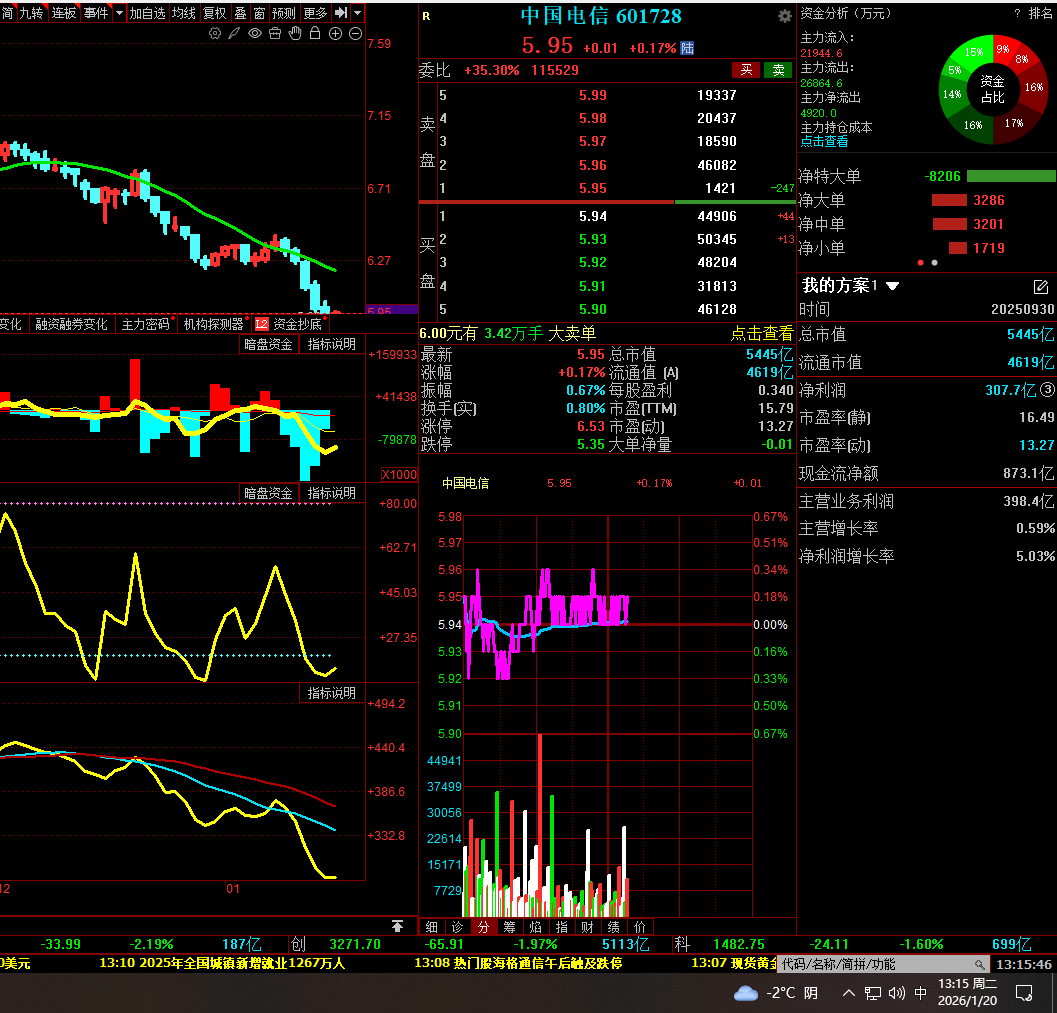Click 指标说明 in bottom indicator panel
This screenshot has height=1013, width=1057.
332,693
